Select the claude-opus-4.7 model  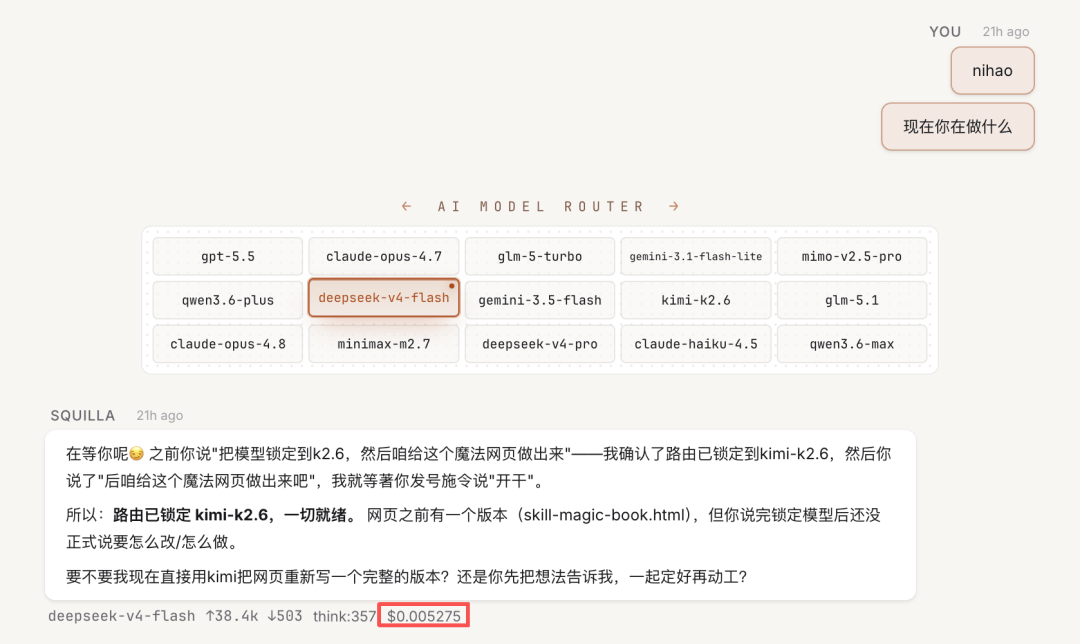click(384, 256)
